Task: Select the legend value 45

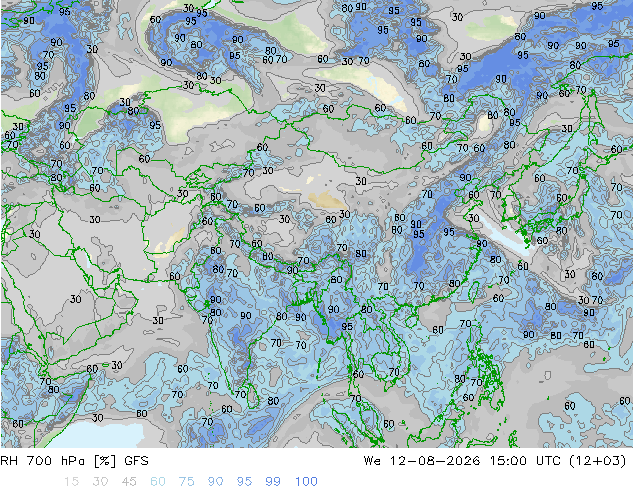Action: (129, 482)
